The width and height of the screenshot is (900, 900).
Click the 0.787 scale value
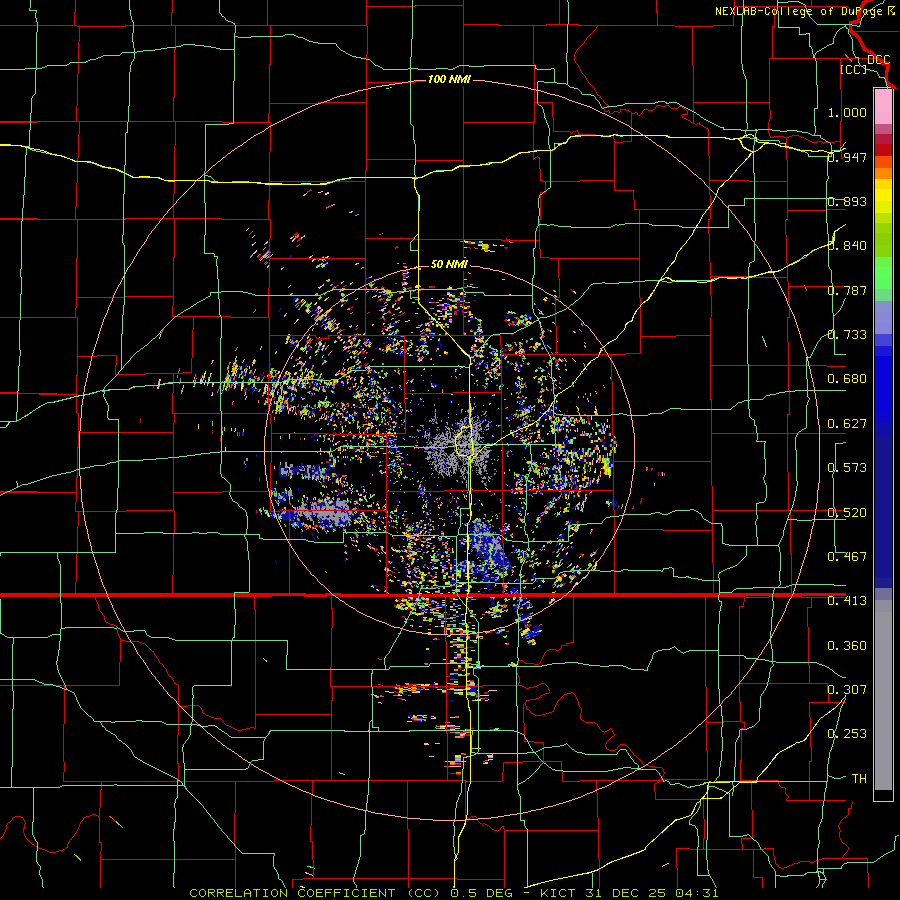(x=847, y=290)
